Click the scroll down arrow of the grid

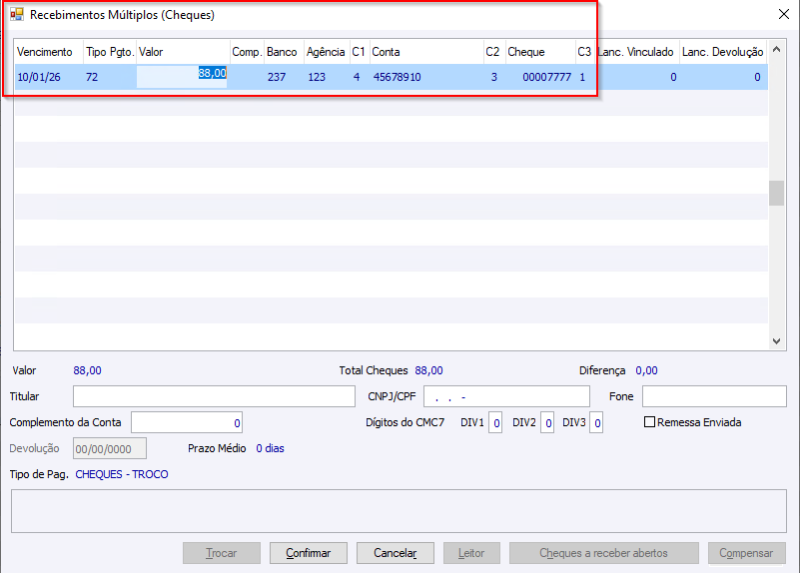pos(777,341)
